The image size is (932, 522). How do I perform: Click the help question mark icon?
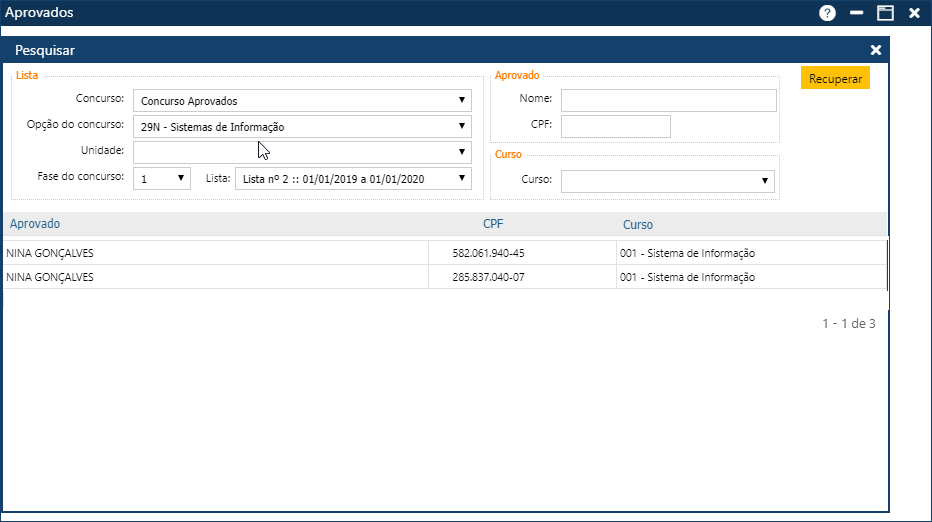pos(827,13)
